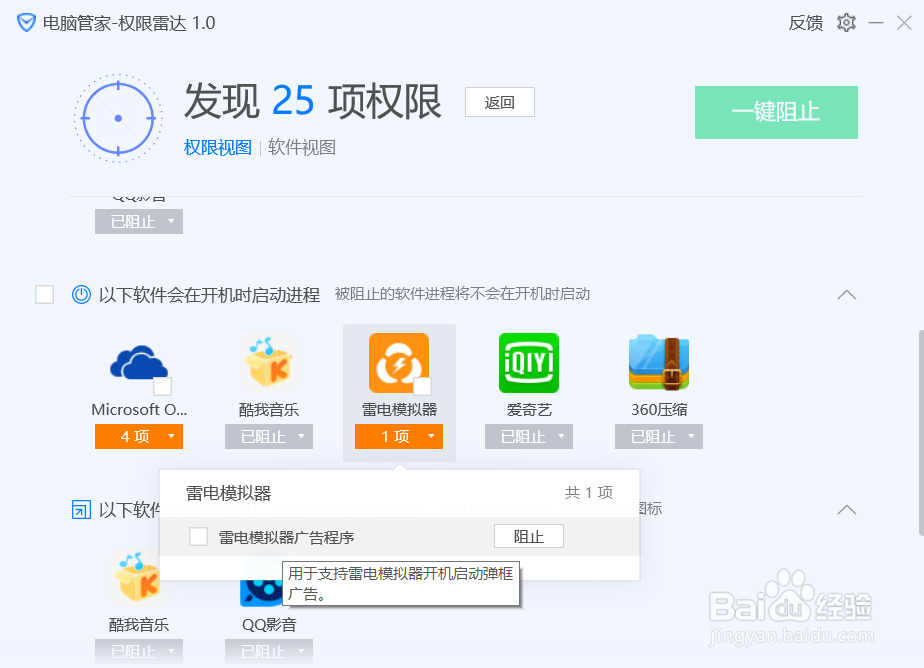Click the green 一键阻止 button
This screenshot has height=668, width=924.
click(x=776, y=113)
